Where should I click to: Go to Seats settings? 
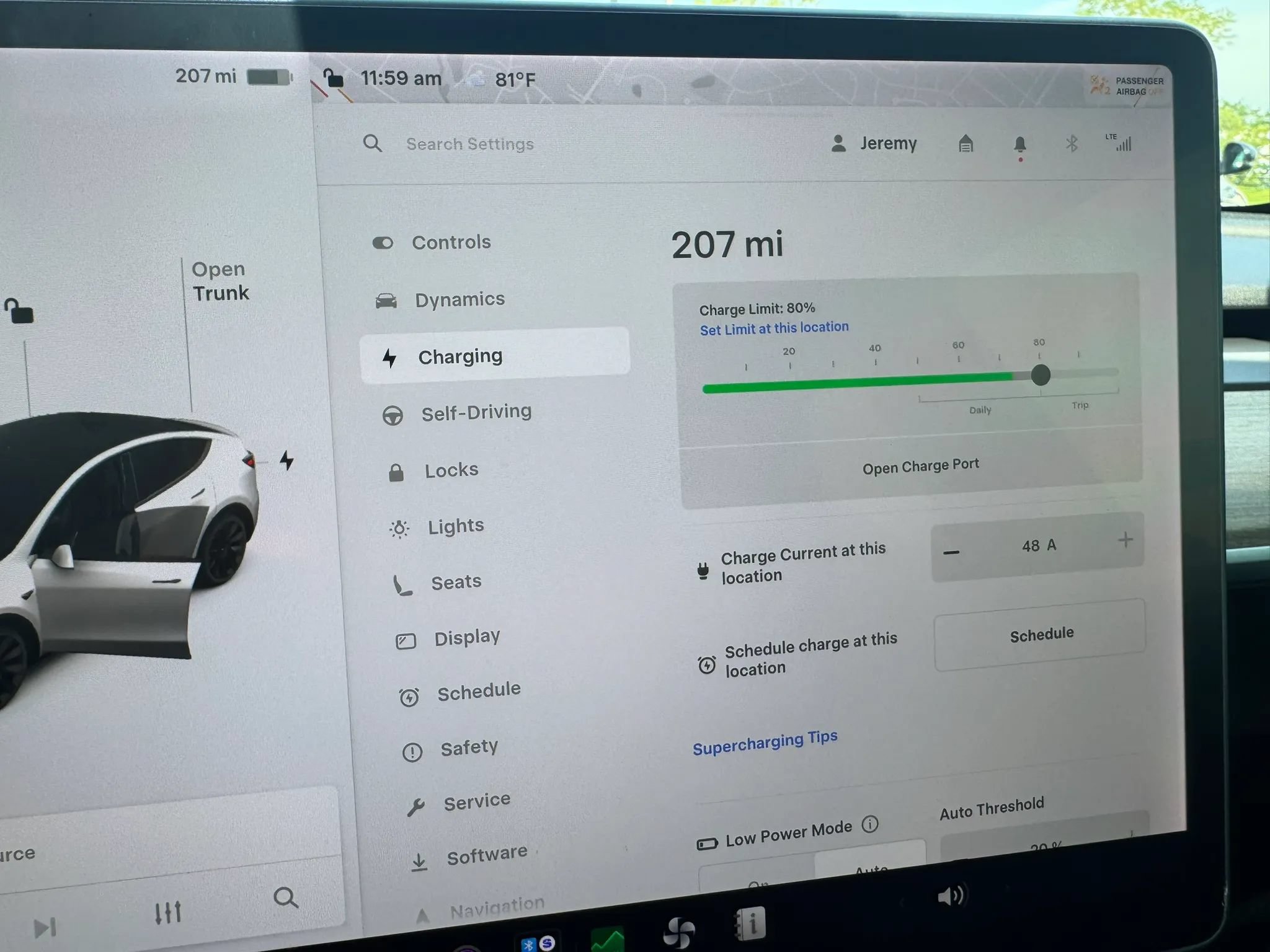coord(456,583)
